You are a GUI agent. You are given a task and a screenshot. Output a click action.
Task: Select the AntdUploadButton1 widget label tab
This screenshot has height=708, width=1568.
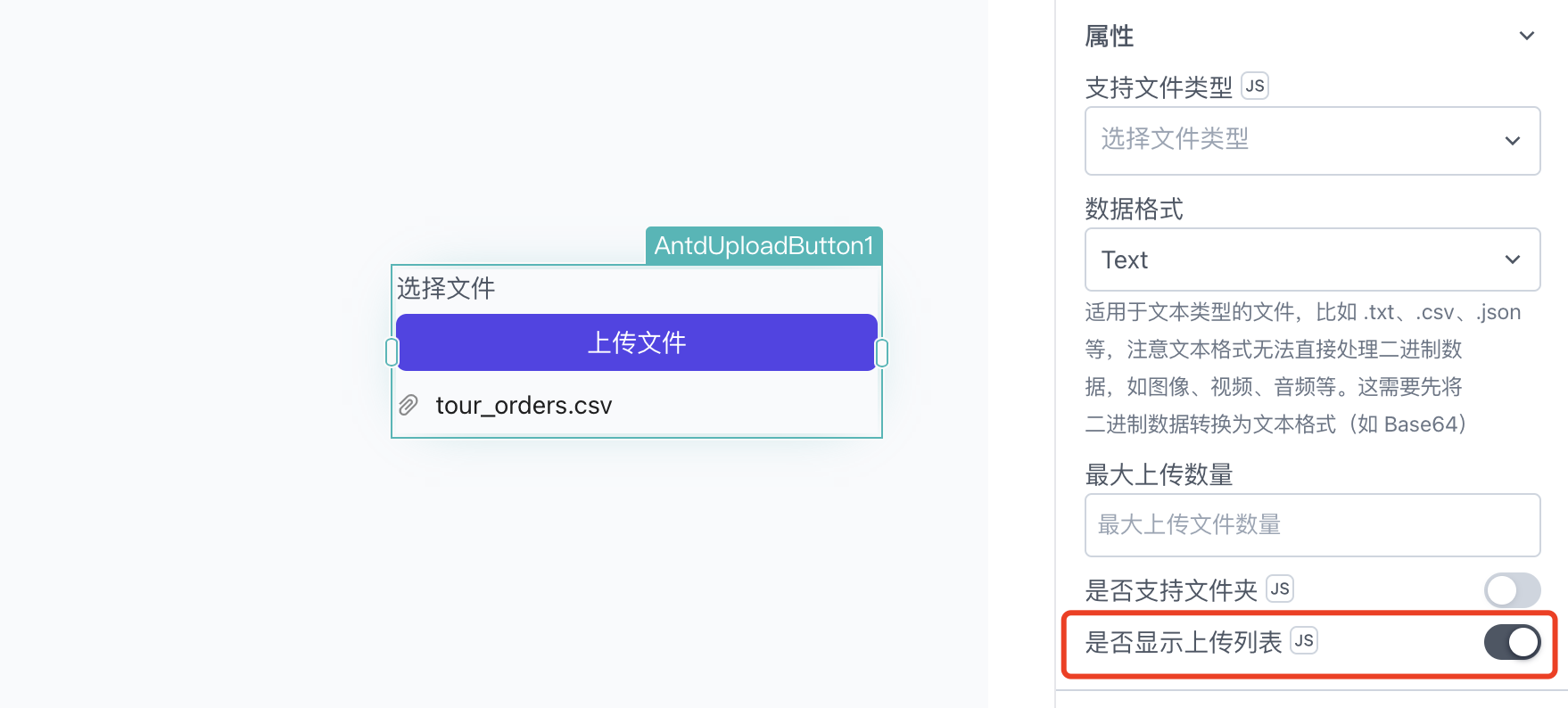pyautogui.click(x=764, y=245)
